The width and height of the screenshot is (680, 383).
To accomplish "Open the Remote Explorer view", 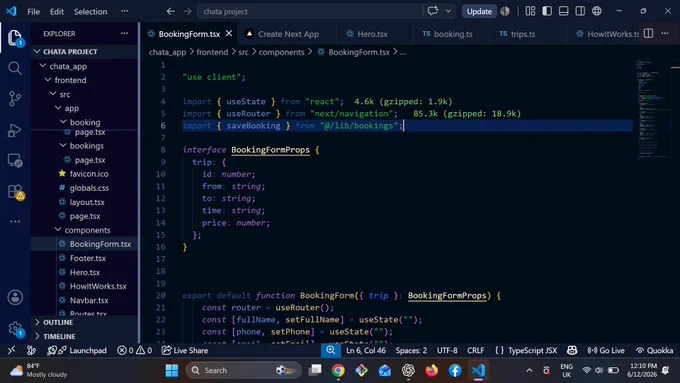I will tap(15, 160).
